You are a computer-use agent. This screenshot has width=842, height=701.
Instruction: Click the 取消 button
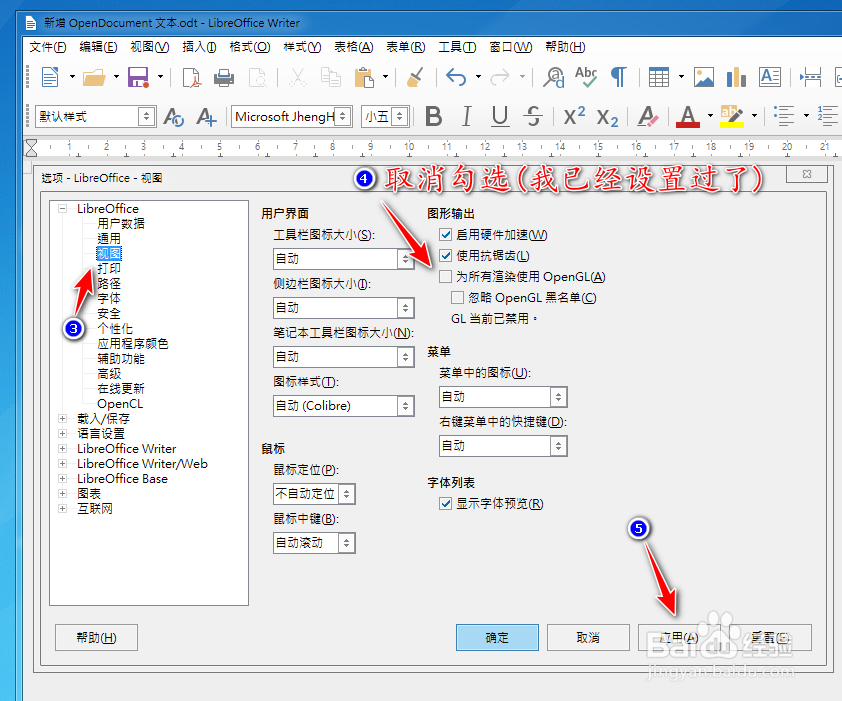[x=588, y=638]
